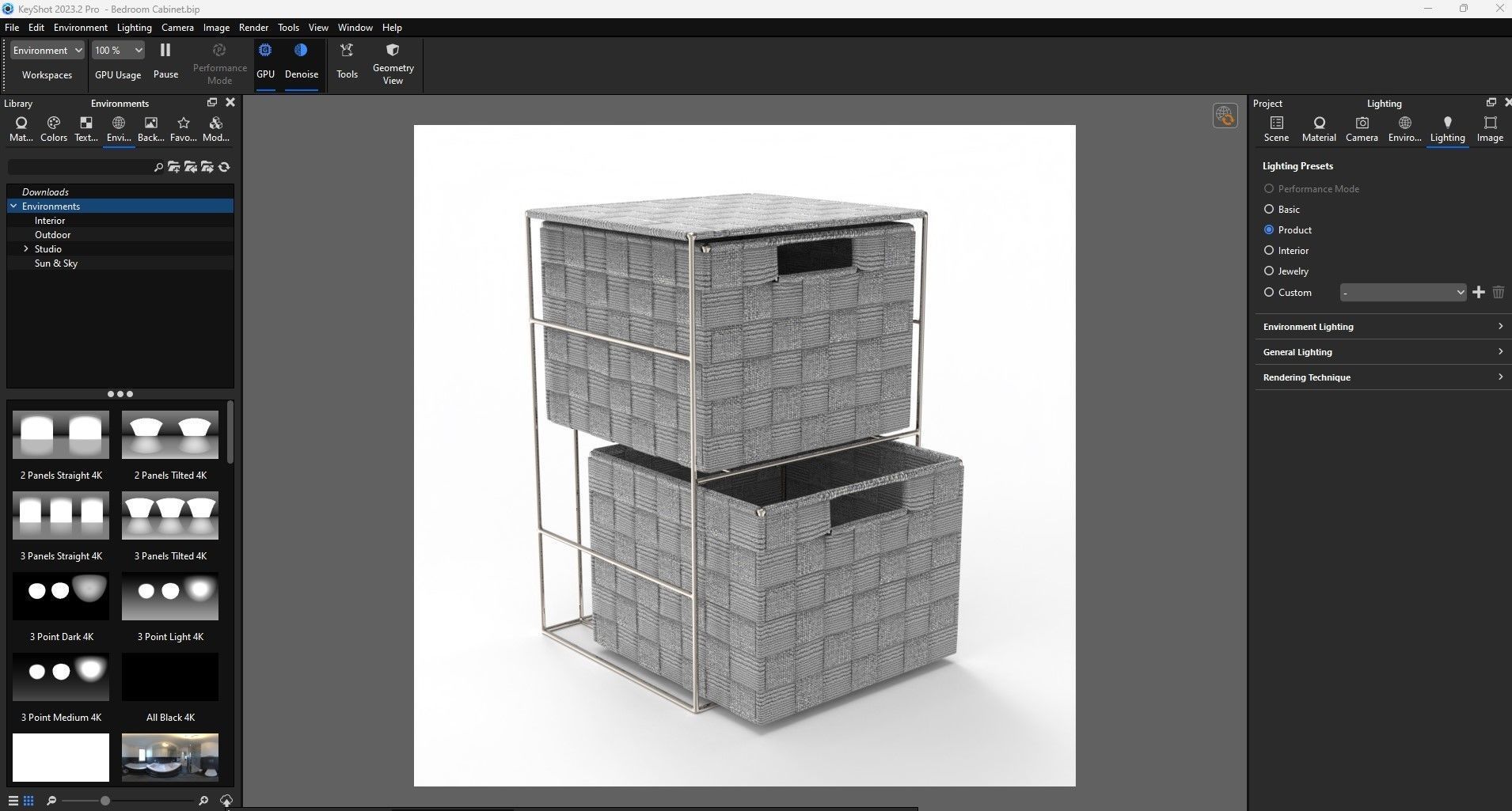Open the Favorites library tab

point(184,129)
